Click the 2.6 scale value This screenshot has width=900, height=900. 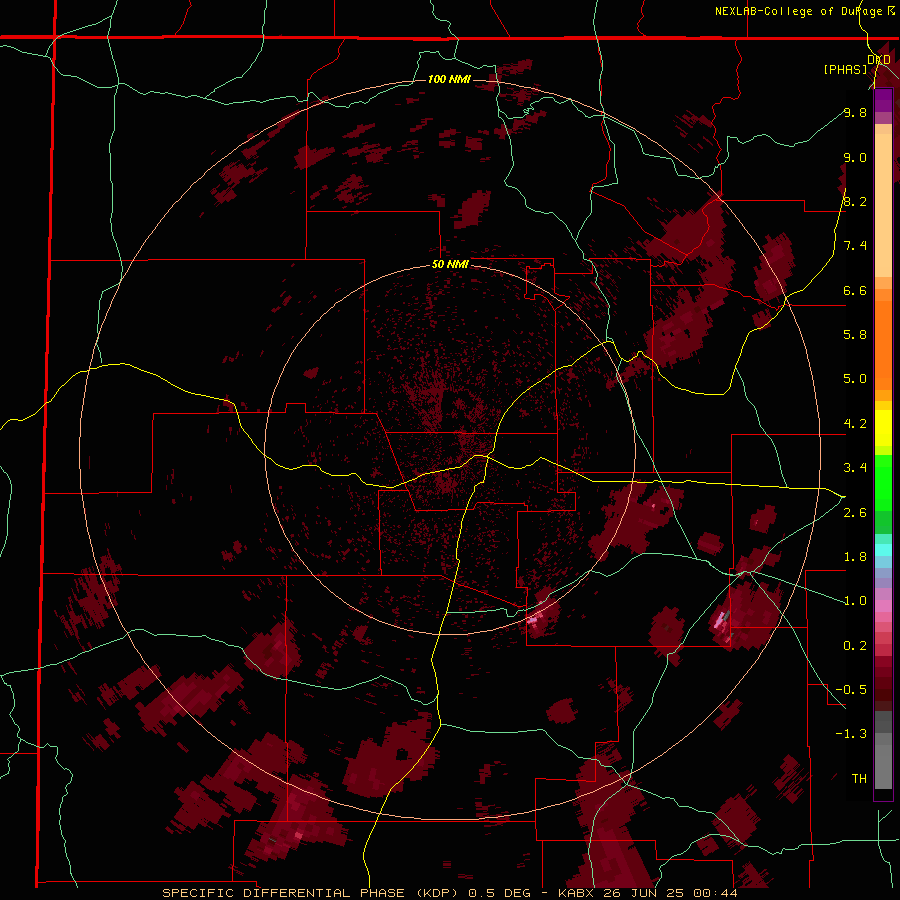855,513
